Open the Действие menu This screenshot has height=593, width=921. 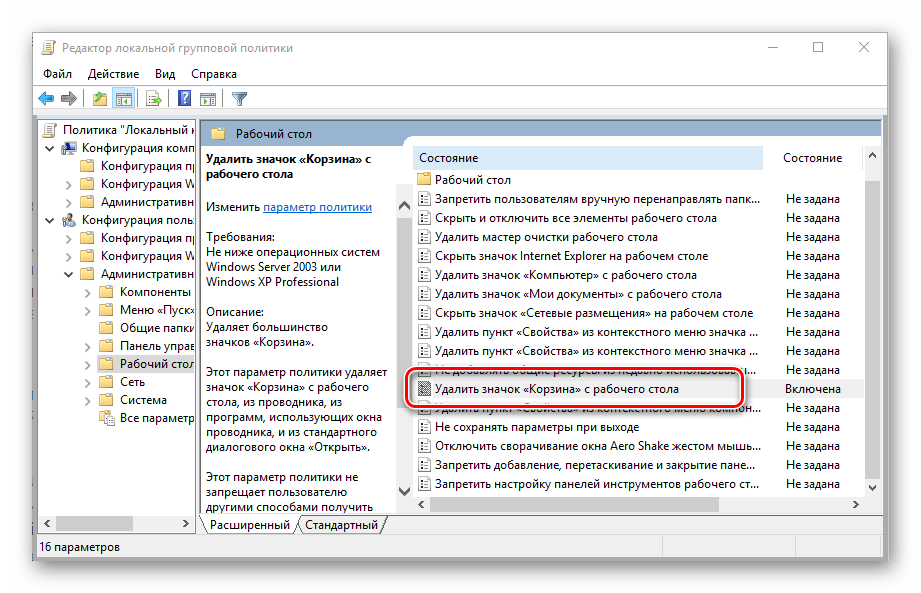113,74
